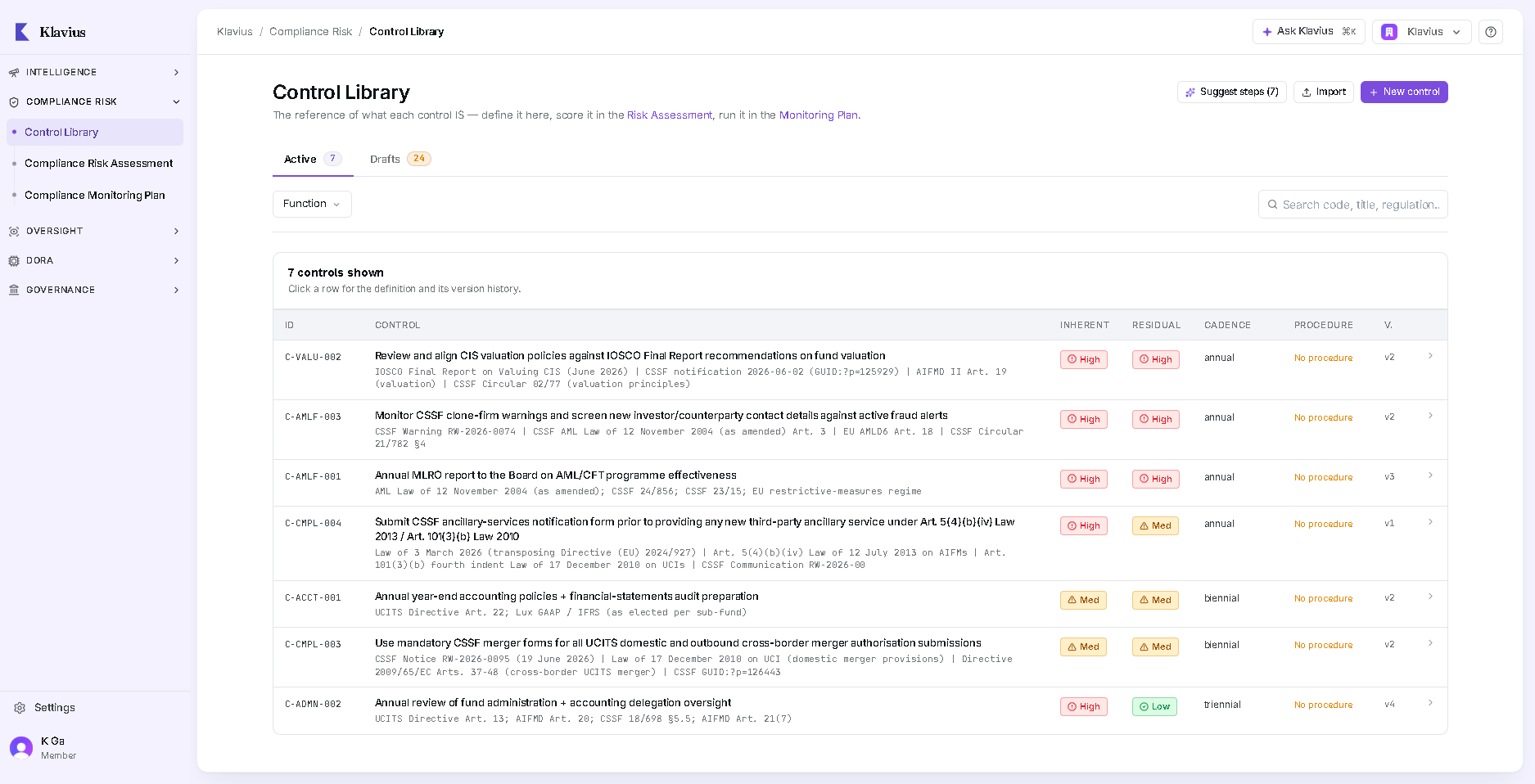Follow the Monitoring Plan link
Screen dimensions: 1535x784
pyautogui.click(x=819, y=115)
